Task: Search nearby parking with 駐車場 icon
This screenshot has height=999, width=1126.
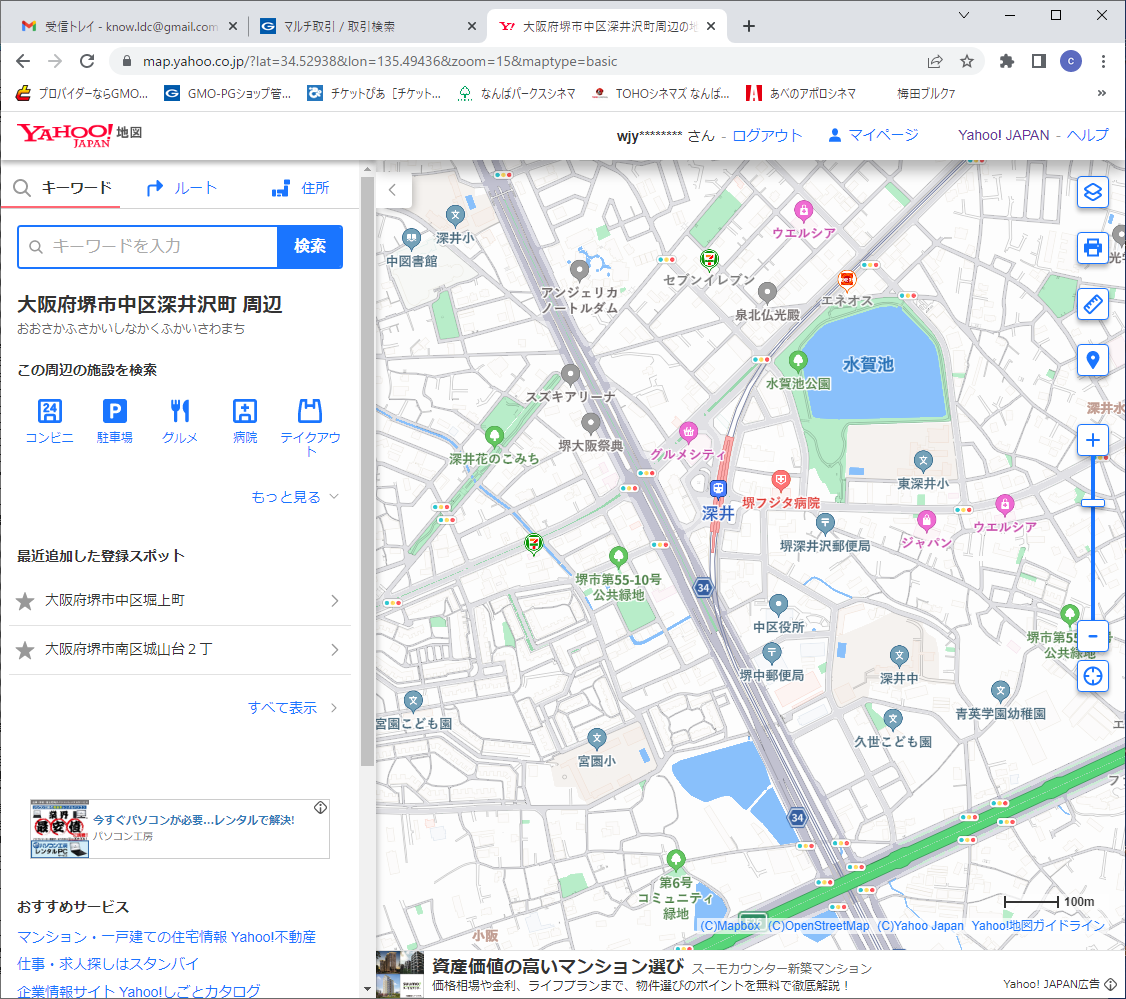Action: pos(115,411)
